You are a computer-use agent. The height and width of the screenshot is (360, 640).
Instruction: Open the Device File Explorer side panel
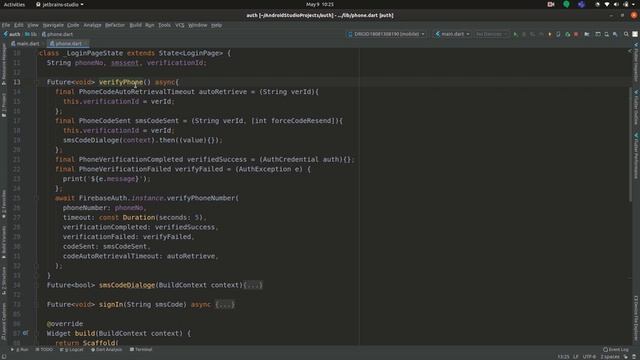point(636,318)
